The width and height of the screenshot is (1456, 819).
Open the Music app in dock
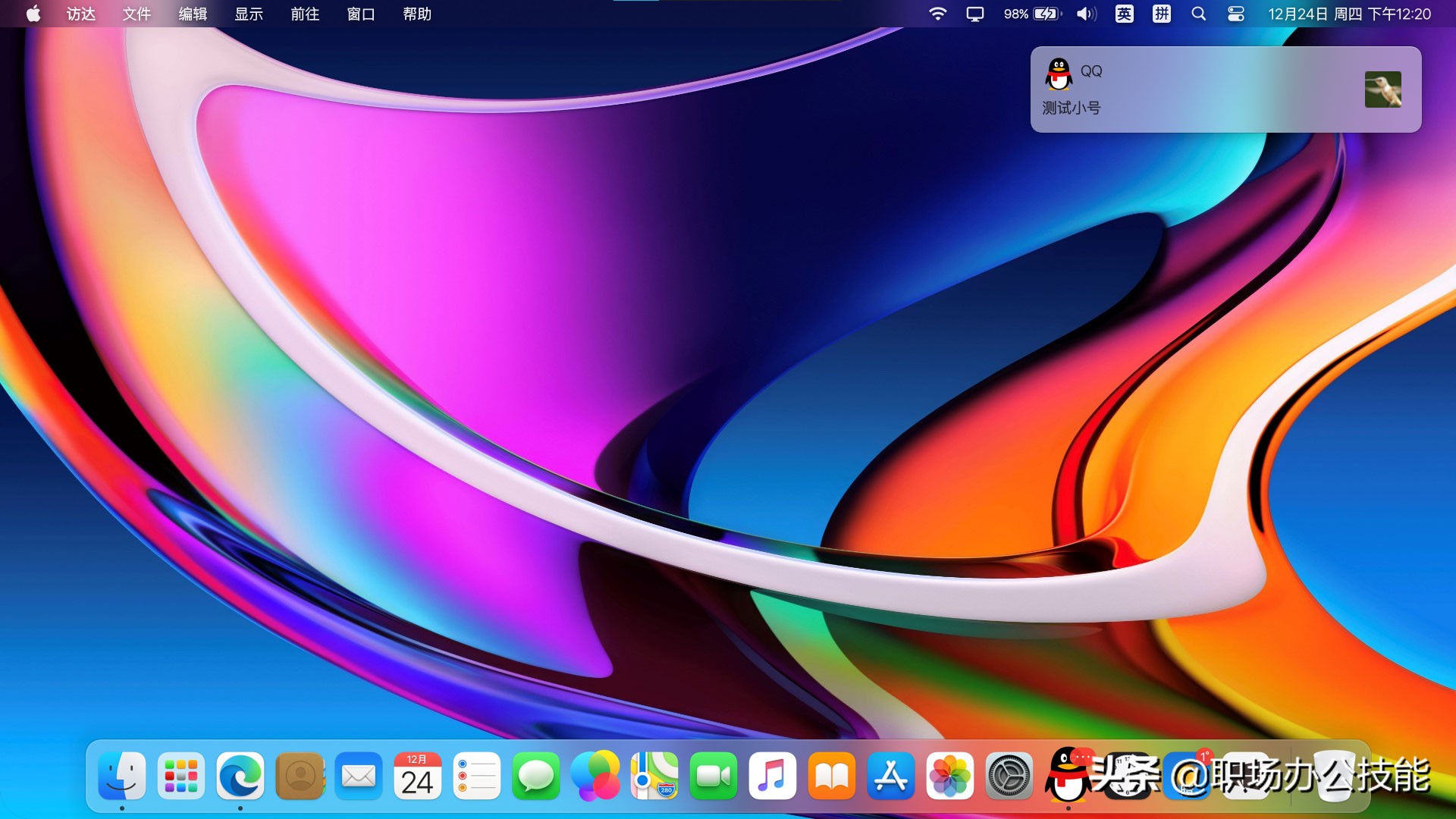(773, 776)
